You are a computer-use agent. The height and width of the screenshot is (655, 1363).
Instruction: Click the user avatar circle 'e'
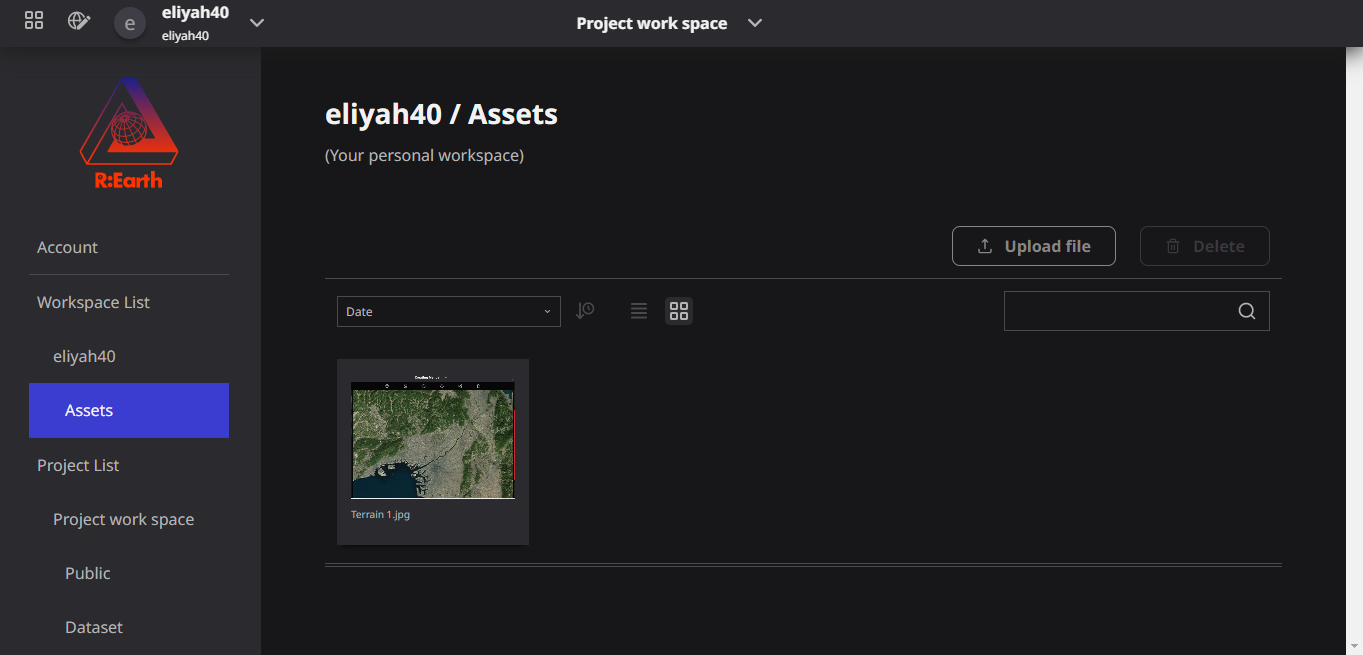(130, 23)
